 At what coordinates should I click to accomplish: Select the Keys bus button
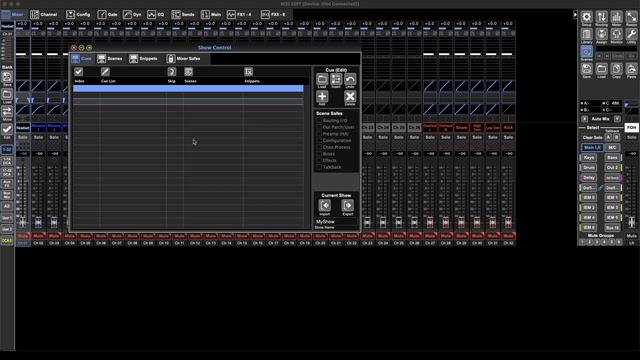589,158
